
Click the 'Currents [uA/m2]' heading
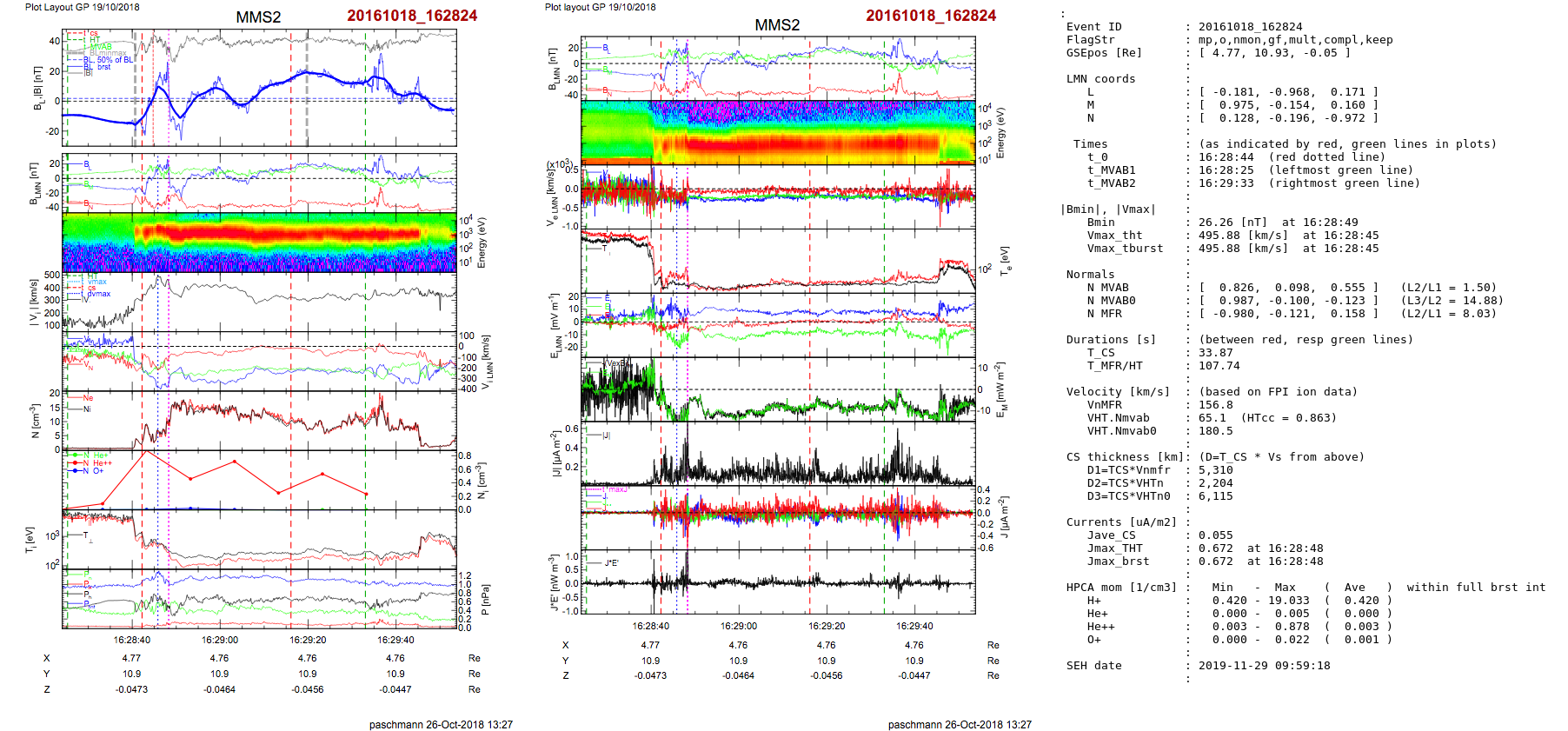coord(1121,522)
